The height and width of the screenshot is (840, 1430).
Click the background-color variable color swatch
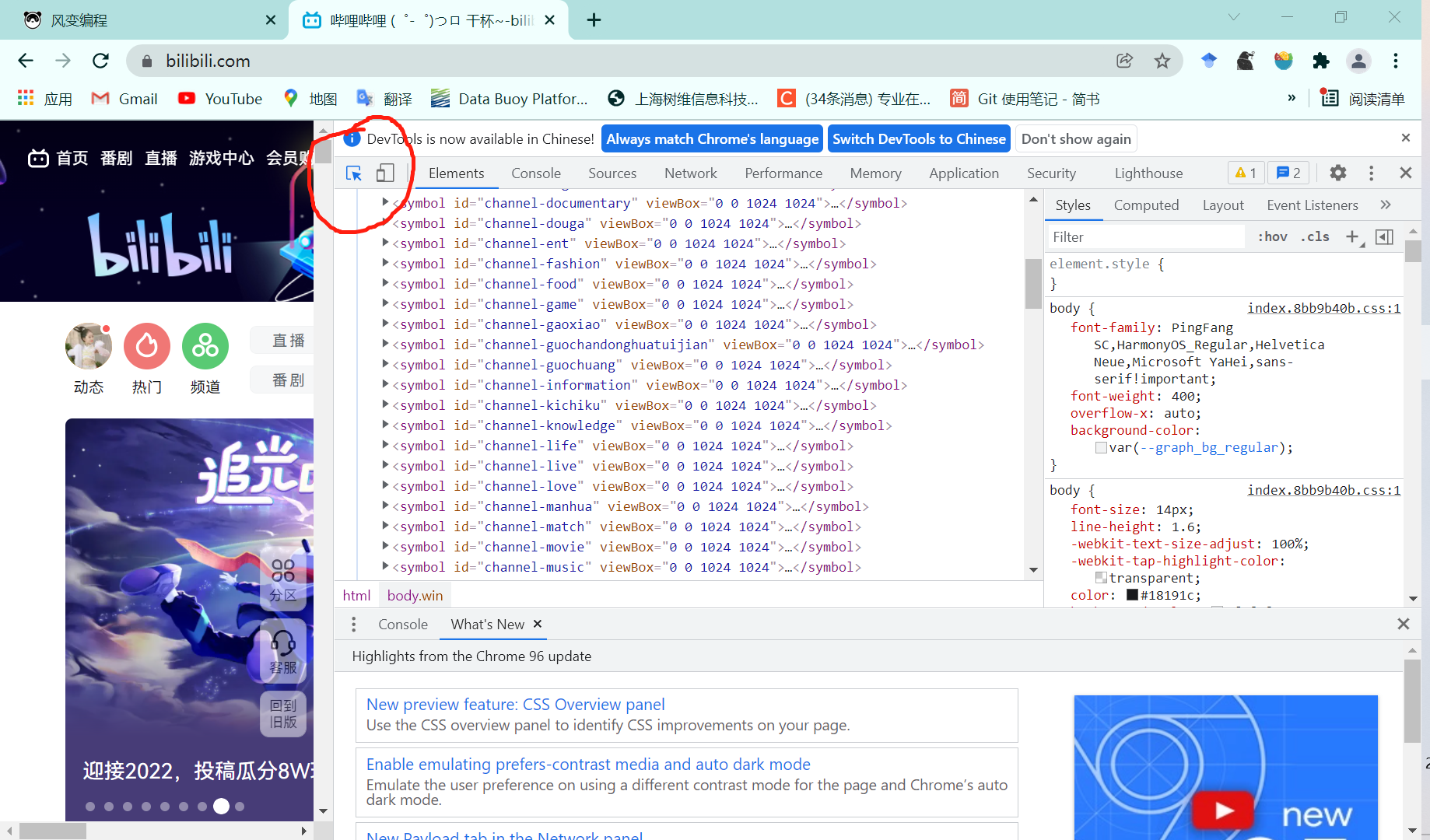tap(1101, 447)
